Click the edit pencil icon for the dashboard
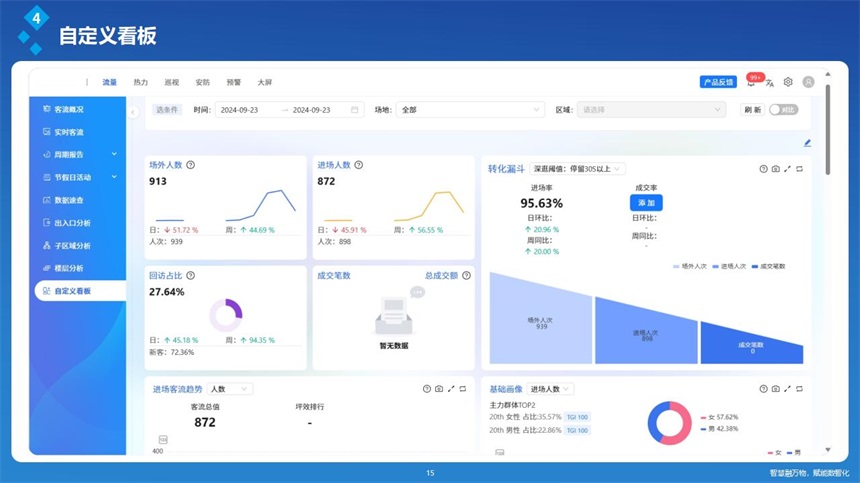This screenshot has height=483, width=860. point(807,143)
